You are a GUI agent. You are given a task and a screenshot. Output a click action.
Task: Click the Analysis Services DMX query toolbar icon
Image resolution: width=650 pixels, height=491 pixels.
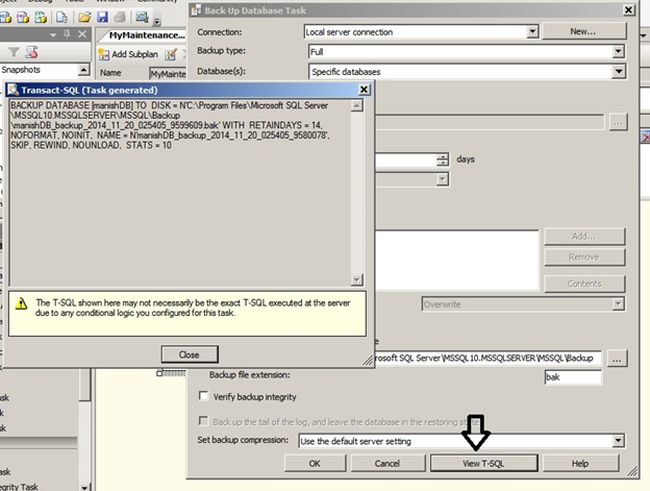(23, 17)
